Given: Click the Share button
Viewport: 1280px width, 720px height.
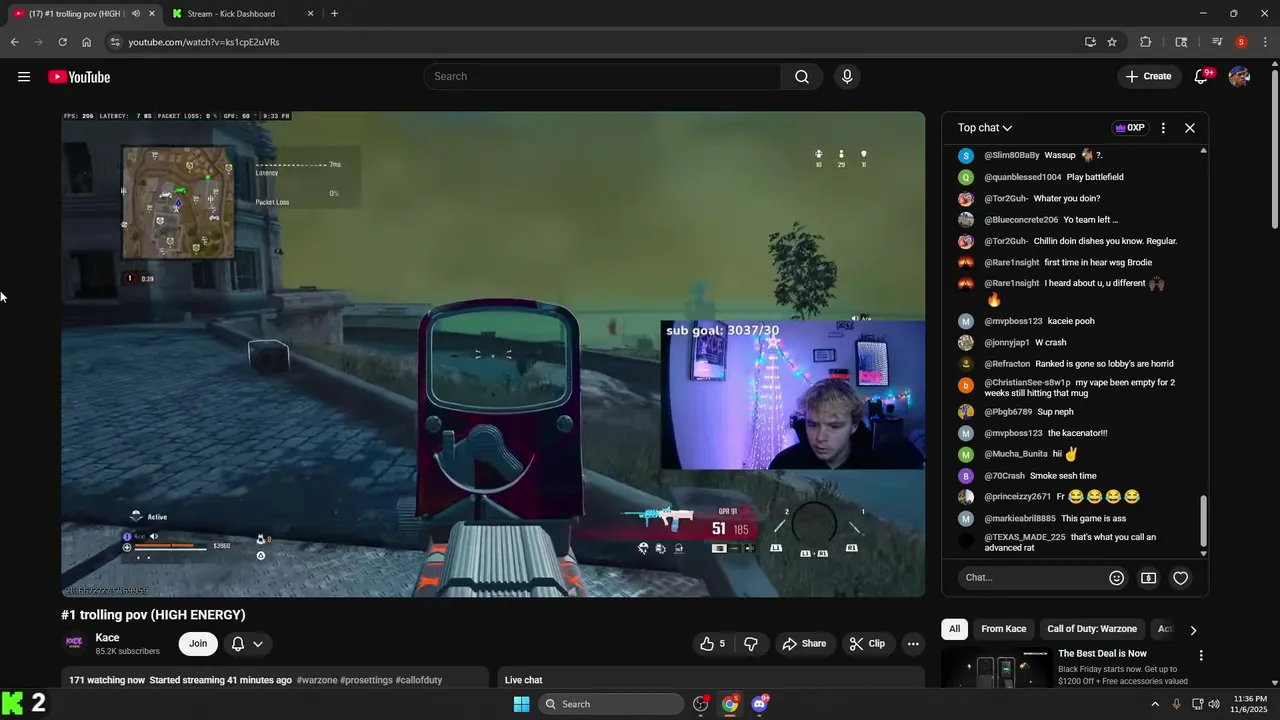Looking at the screenshot, I should point(804,644).
